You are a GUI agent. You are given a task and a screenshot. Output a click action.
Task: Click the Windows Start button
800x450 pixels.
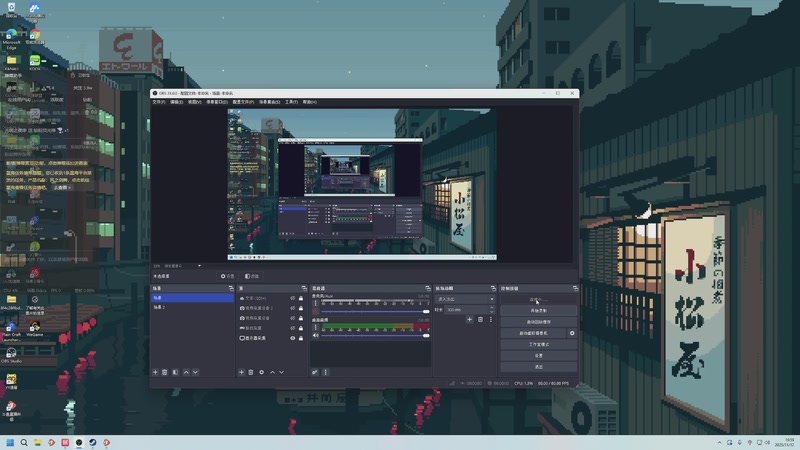(x=10, y=442)
